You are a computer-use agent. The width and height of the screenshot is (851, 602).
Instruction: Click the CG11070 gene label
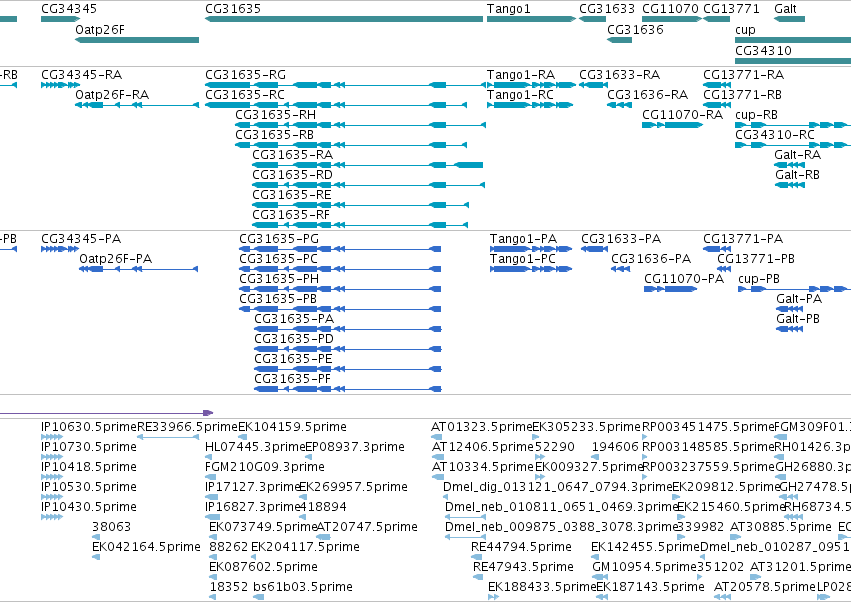tap(670, 9)
